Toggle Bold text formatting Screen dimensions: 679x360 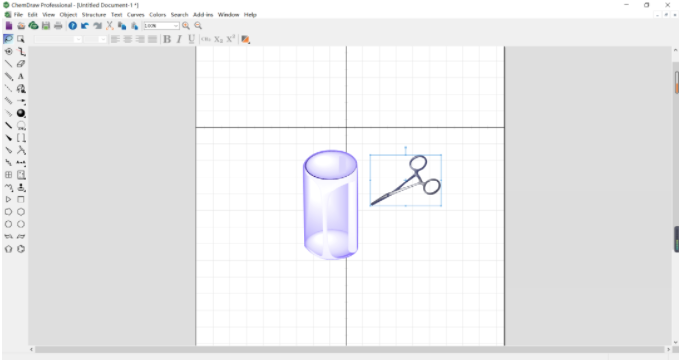point(167,39)
